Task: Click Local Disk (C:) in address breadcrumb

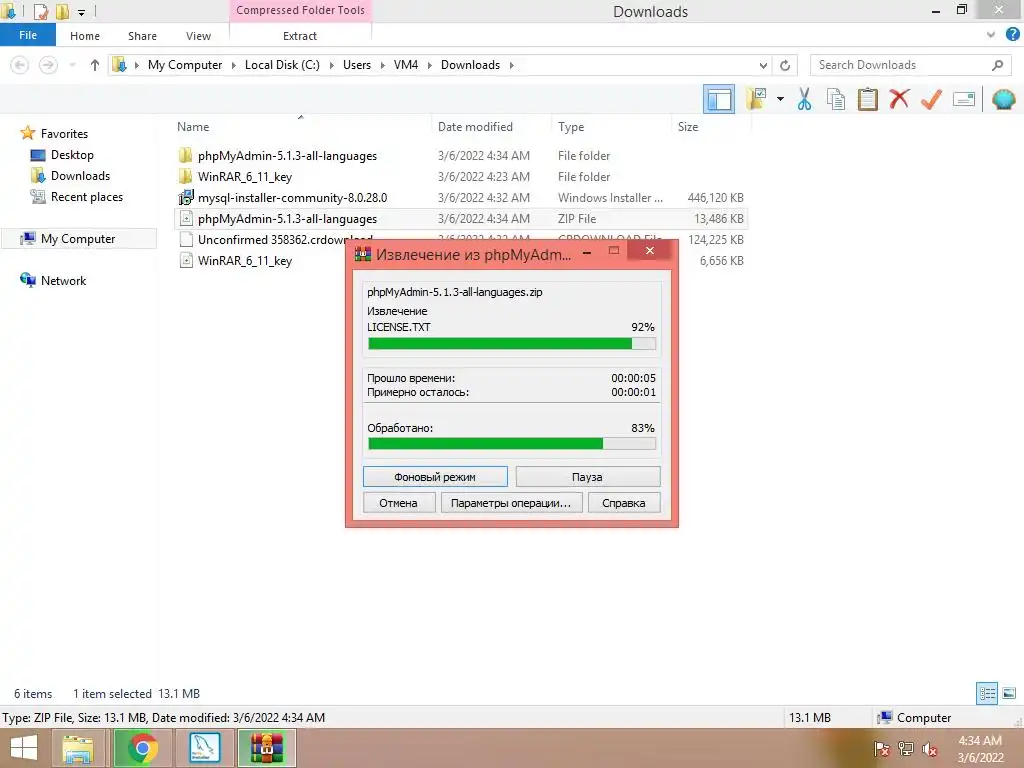Action: click(282, 65)
